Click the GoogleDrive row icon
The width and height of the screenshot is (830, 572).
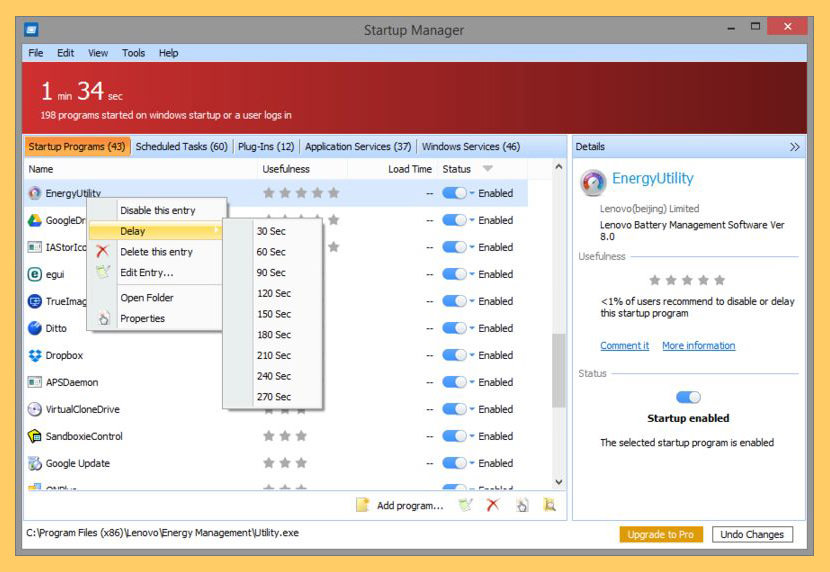click(34, 220)
